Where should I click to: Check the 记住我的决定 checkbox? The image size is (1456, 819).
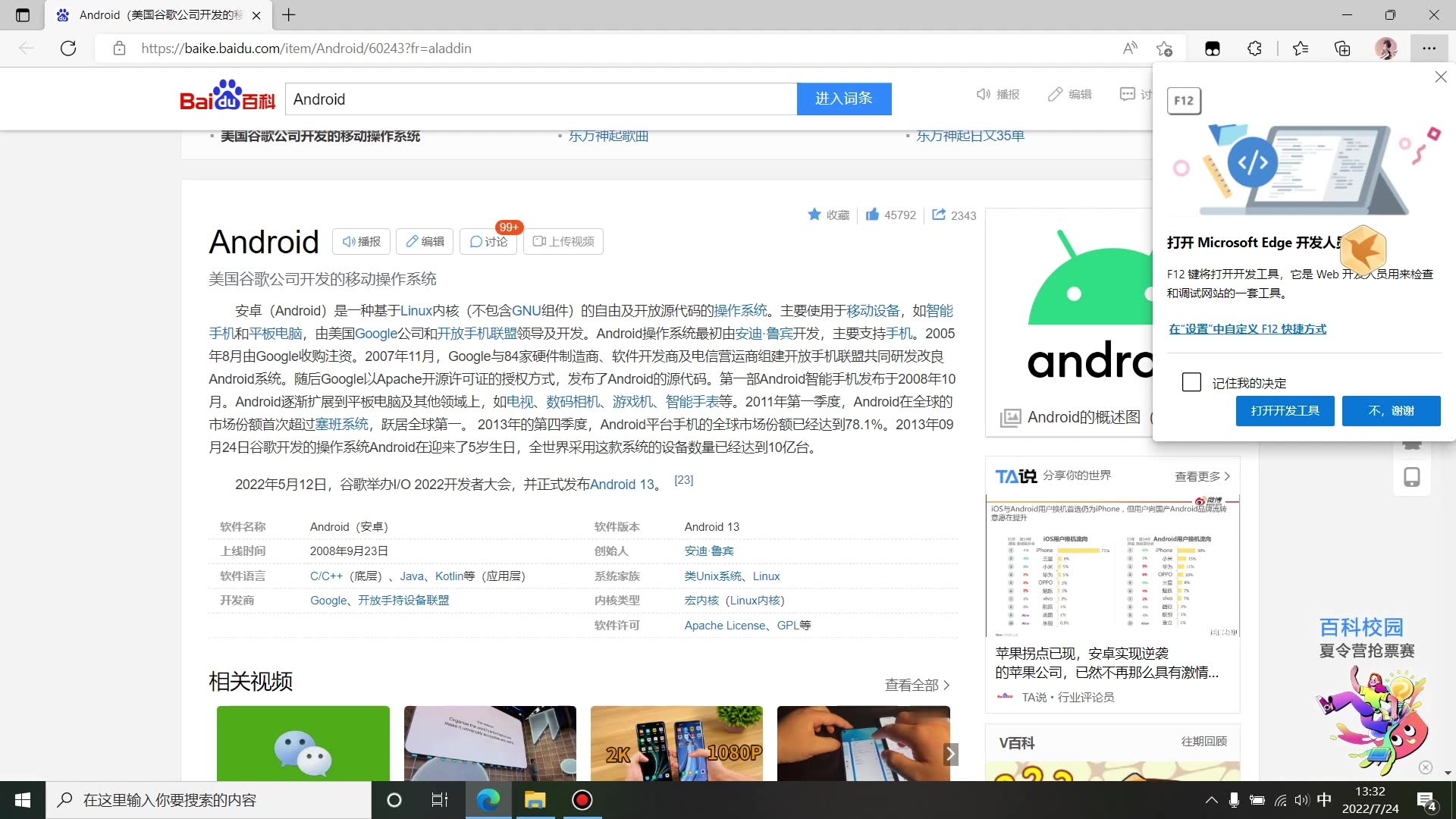tap(1191, 382)
